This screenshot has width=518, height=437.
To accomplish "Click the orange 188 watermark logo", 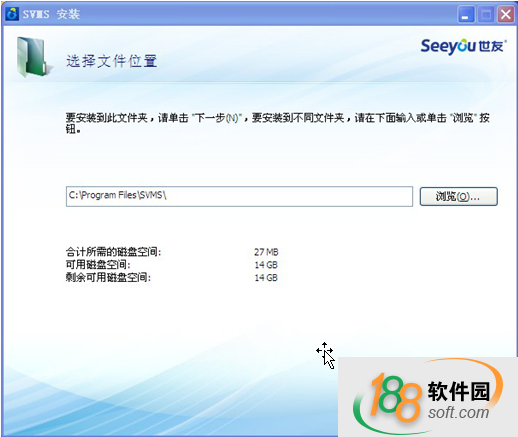I will tap(394, 398).
